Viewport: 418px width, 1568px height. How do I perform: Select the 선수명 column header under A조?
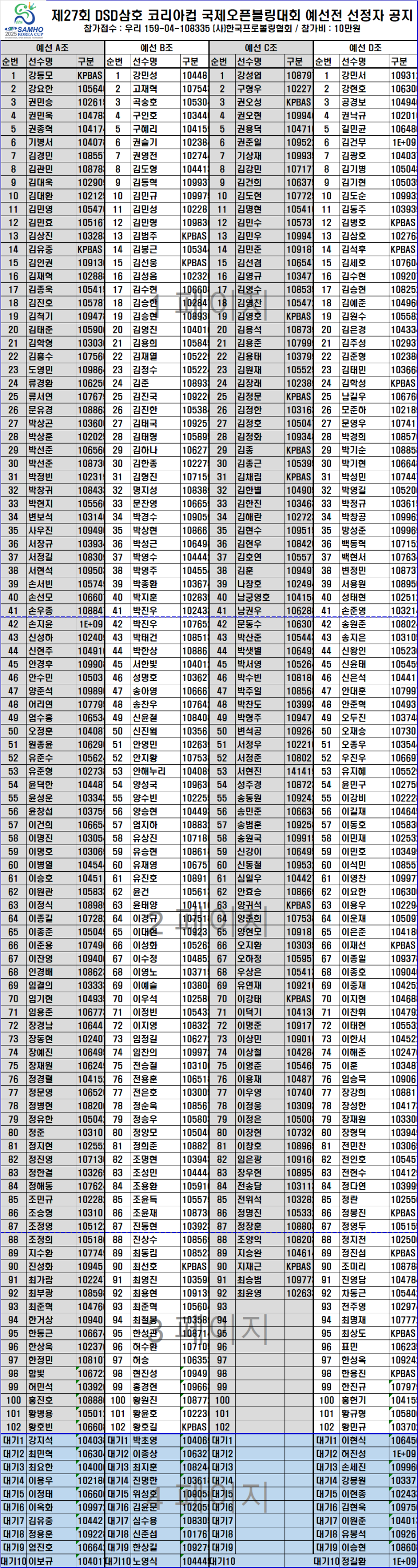point(40,62)
